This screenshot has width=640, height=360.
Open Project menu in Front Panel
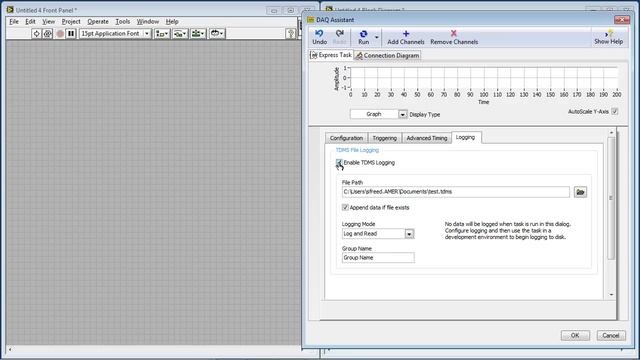pos(71,22)
